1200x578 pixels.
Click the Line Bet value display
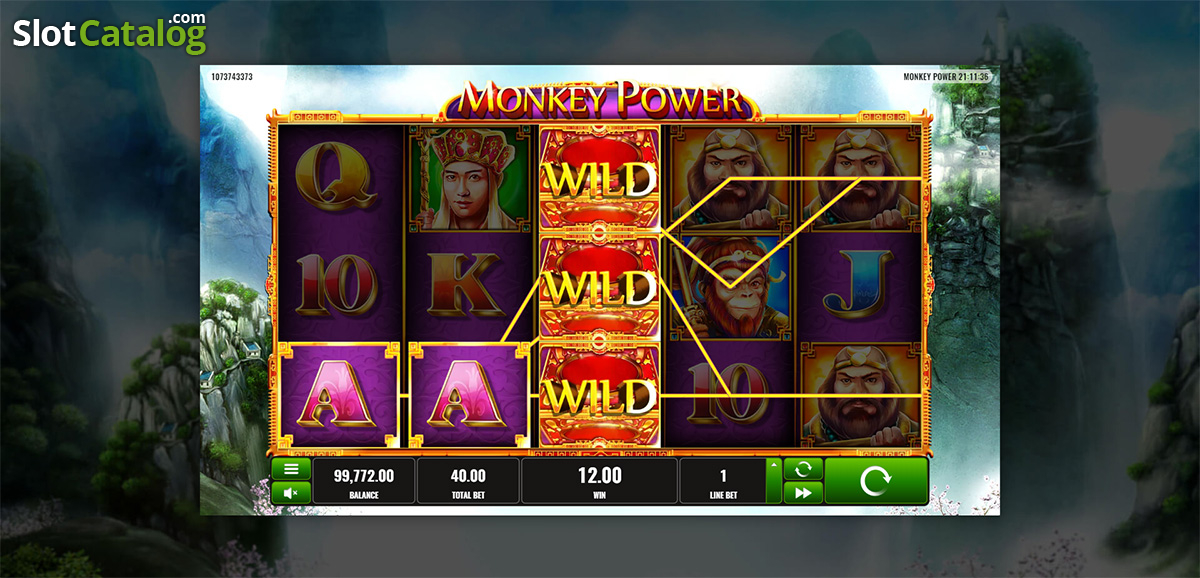[723, 481]
